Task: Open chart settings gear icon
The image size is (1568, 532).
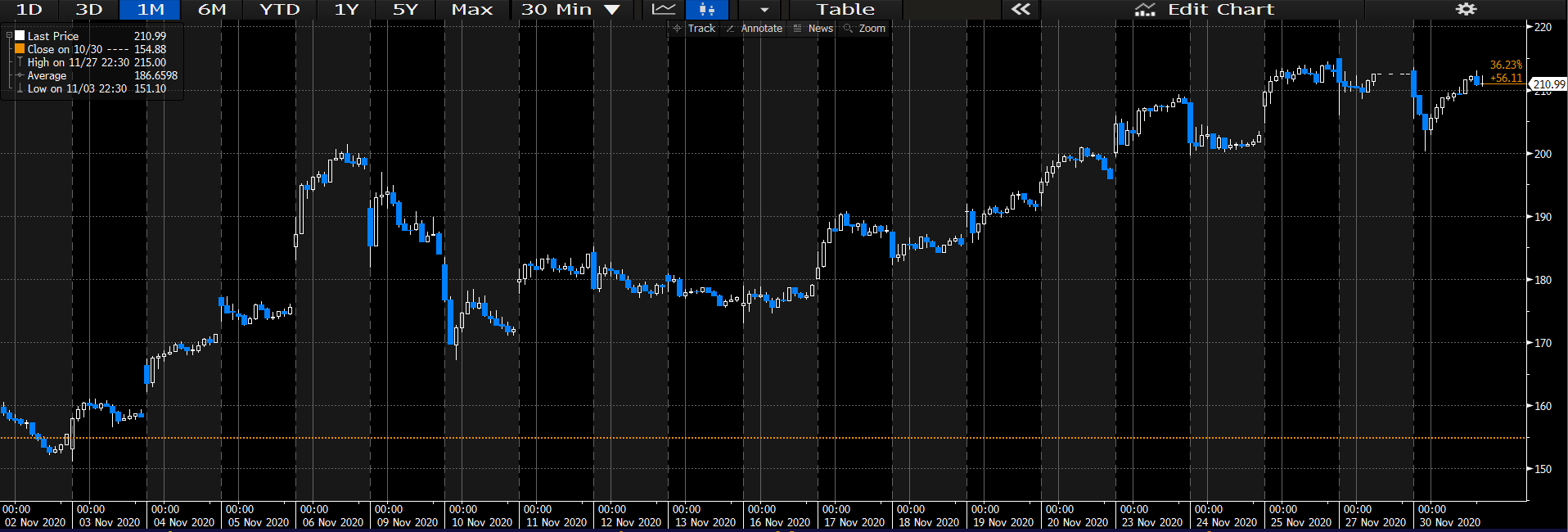Action: click(x=1466, y=10)
